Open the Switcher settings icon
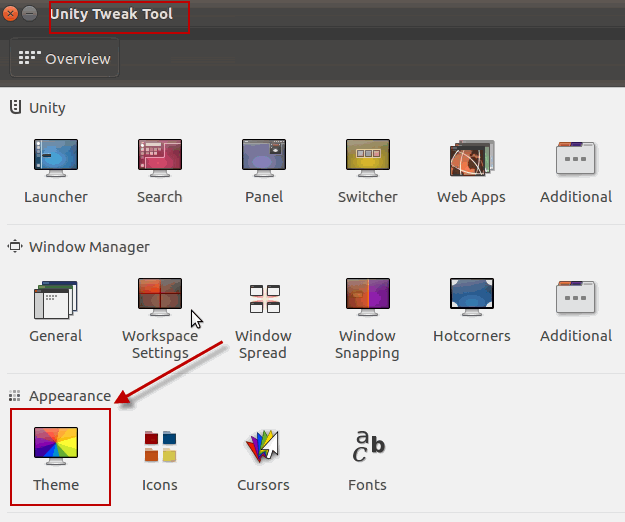This screenshot has width=625, height=522. coord(368,158)
